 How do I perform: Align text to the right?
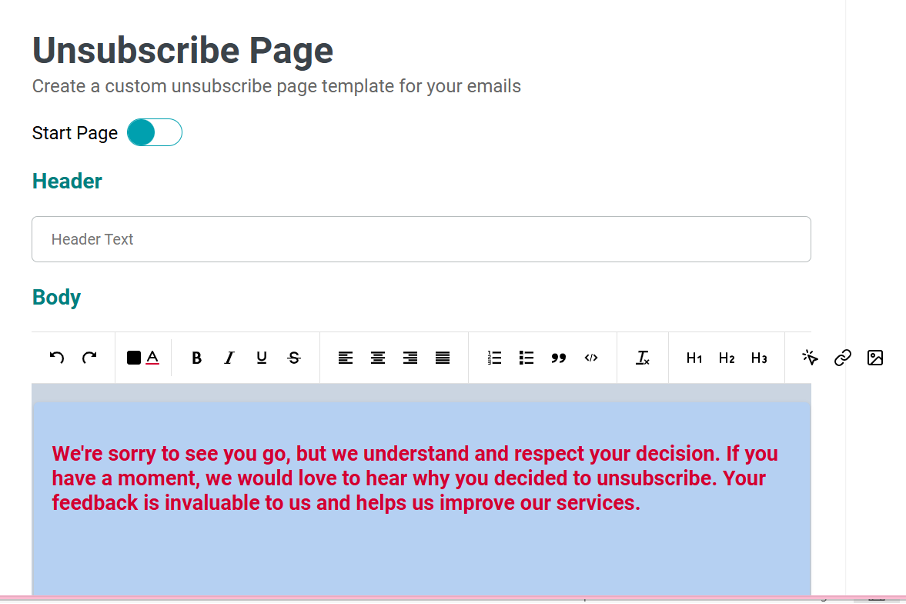point(410,358)
